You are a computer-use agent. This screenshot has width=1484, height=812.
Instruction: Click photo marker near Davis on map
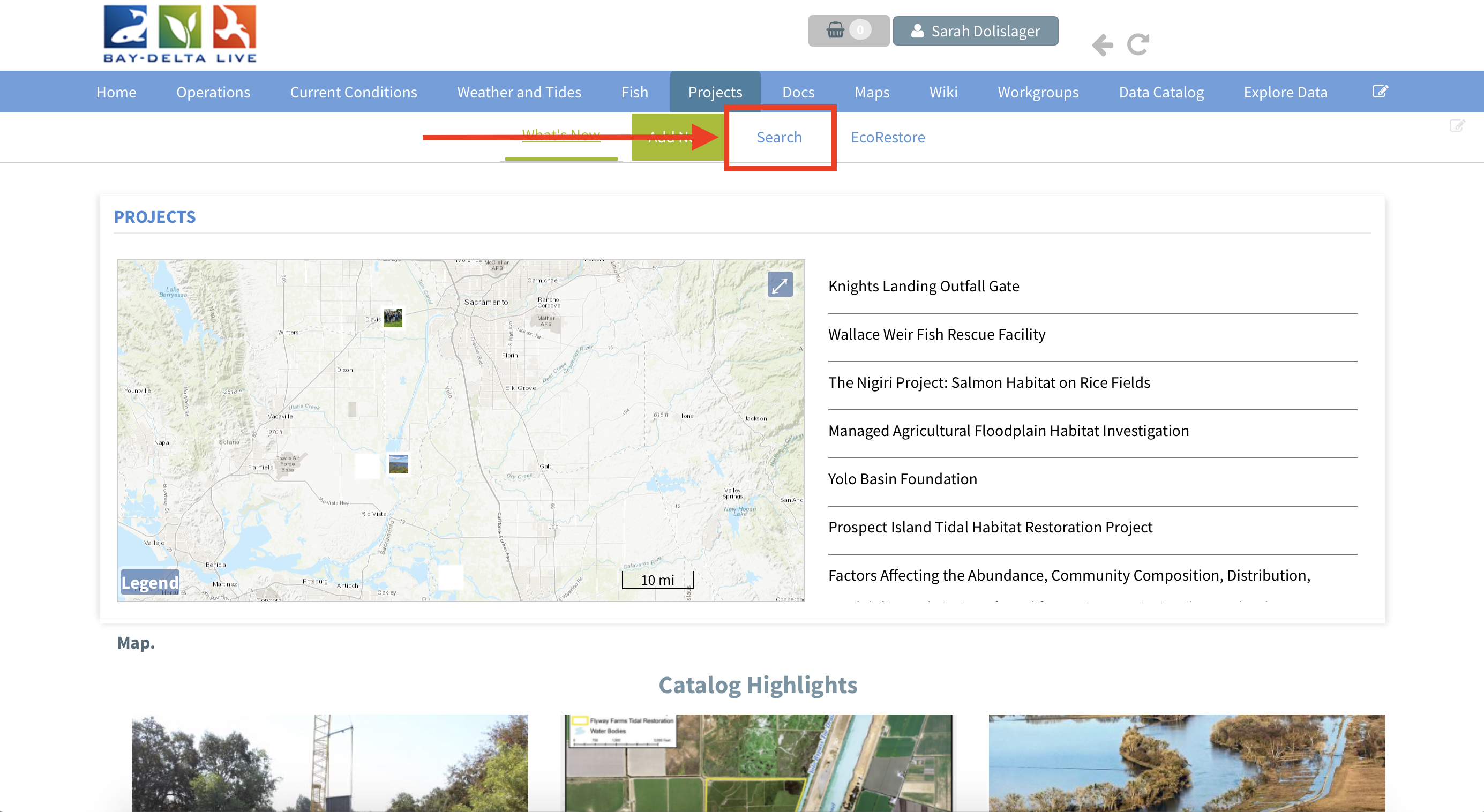393,317
